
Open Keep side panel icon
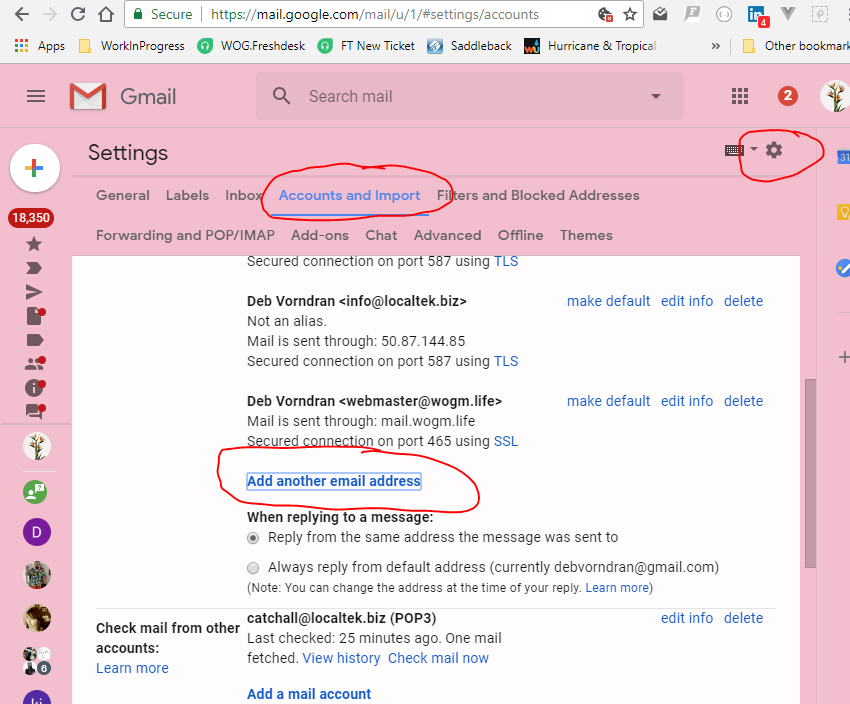click(x=843, y=211)
